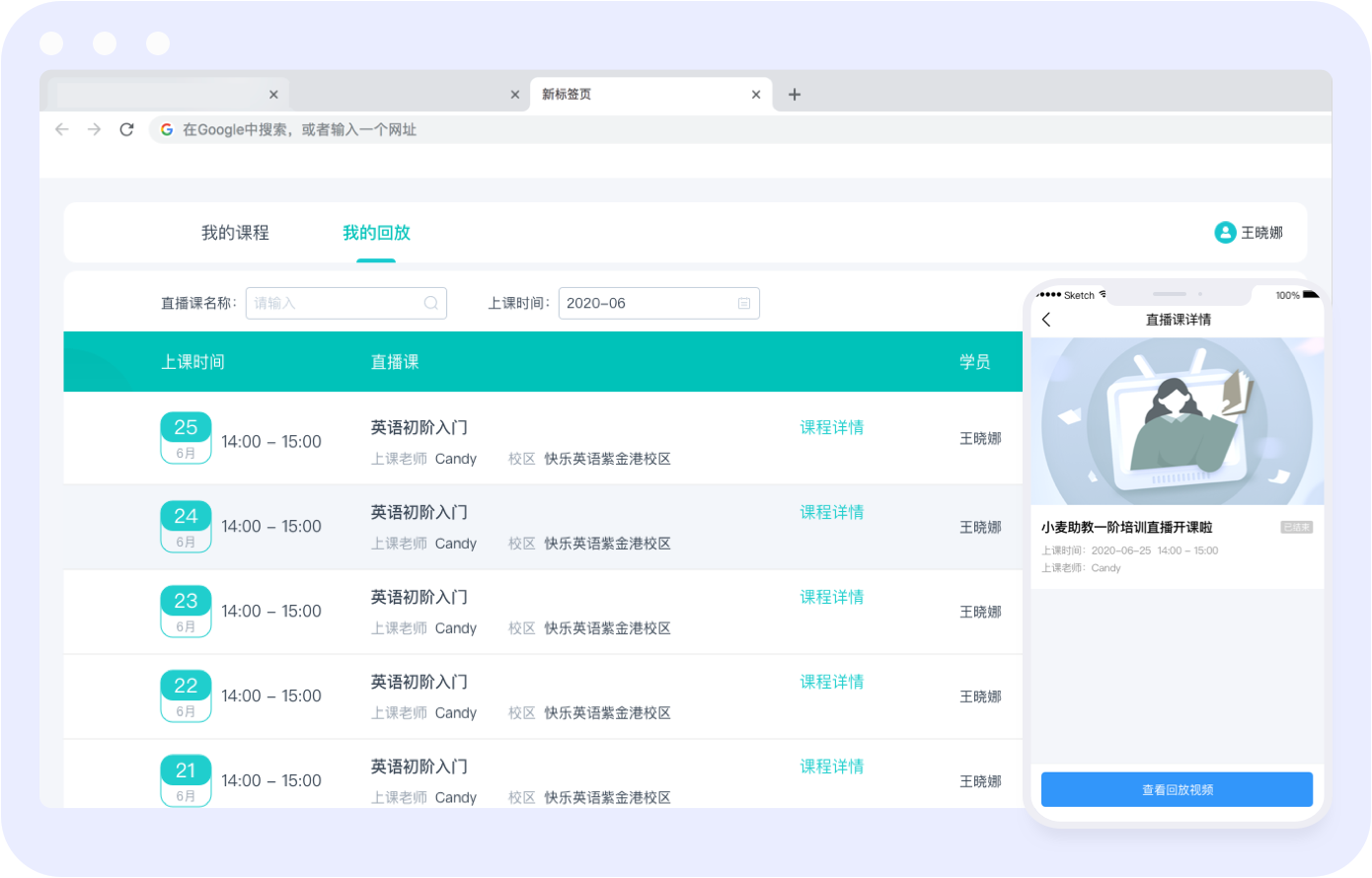This screenshot has width=1372, height=878.
Task: Open a new tab with the plus icon
Action: point(795,95)
